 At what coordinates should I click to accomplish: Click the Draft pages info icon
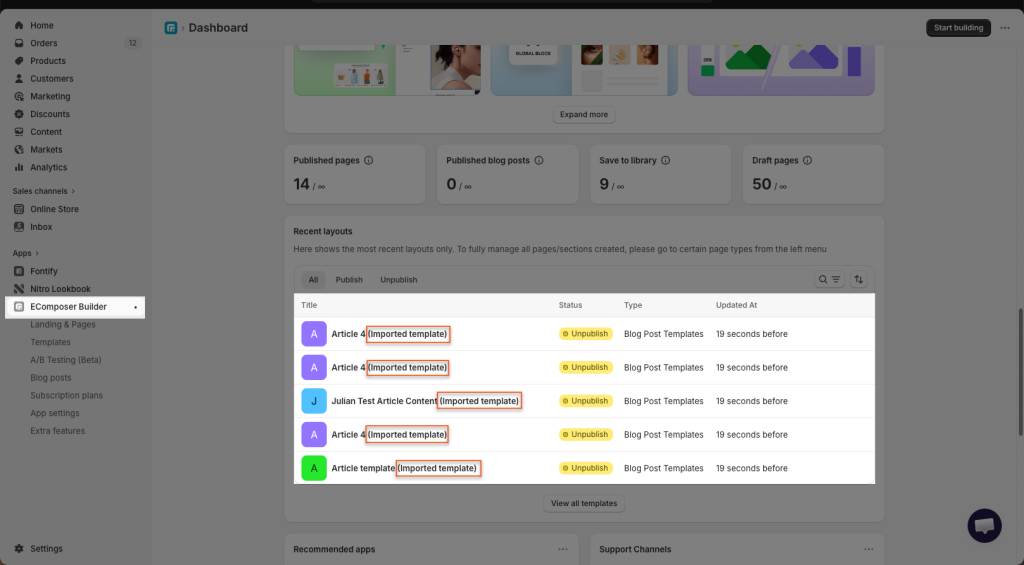807,160
